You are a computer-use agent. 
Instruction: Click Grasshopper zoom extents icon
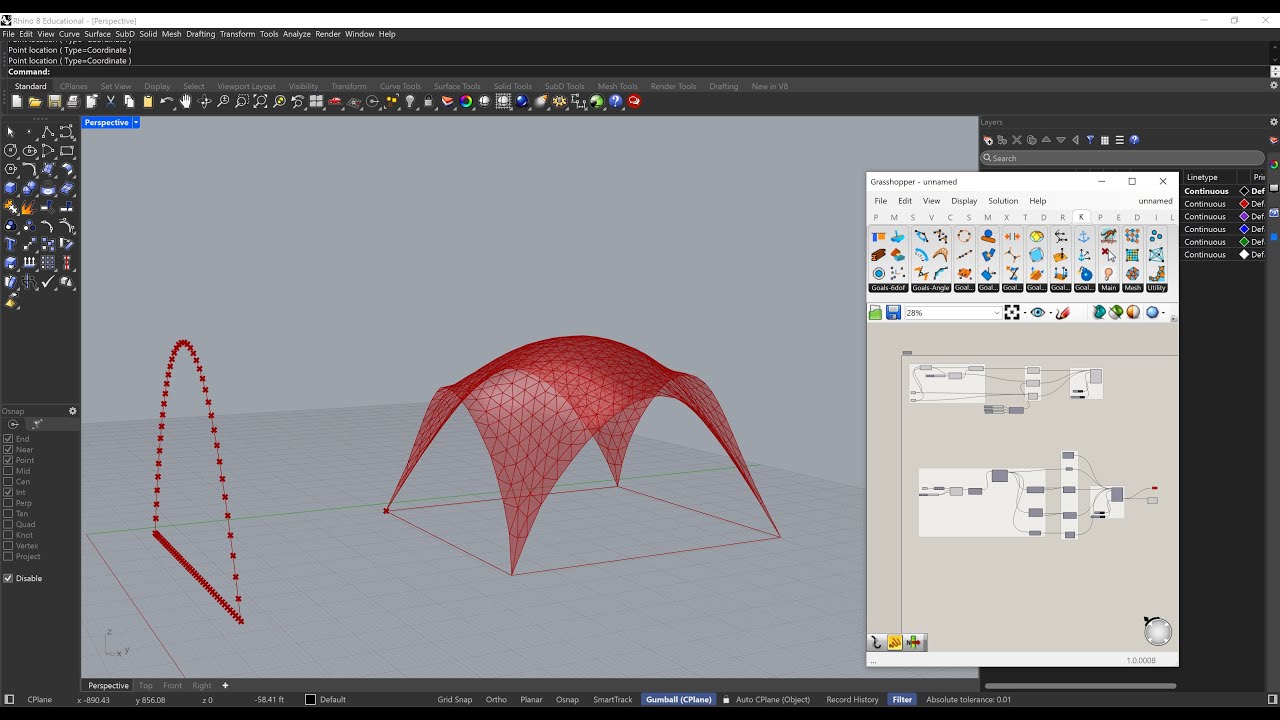tap(1012, 313)
